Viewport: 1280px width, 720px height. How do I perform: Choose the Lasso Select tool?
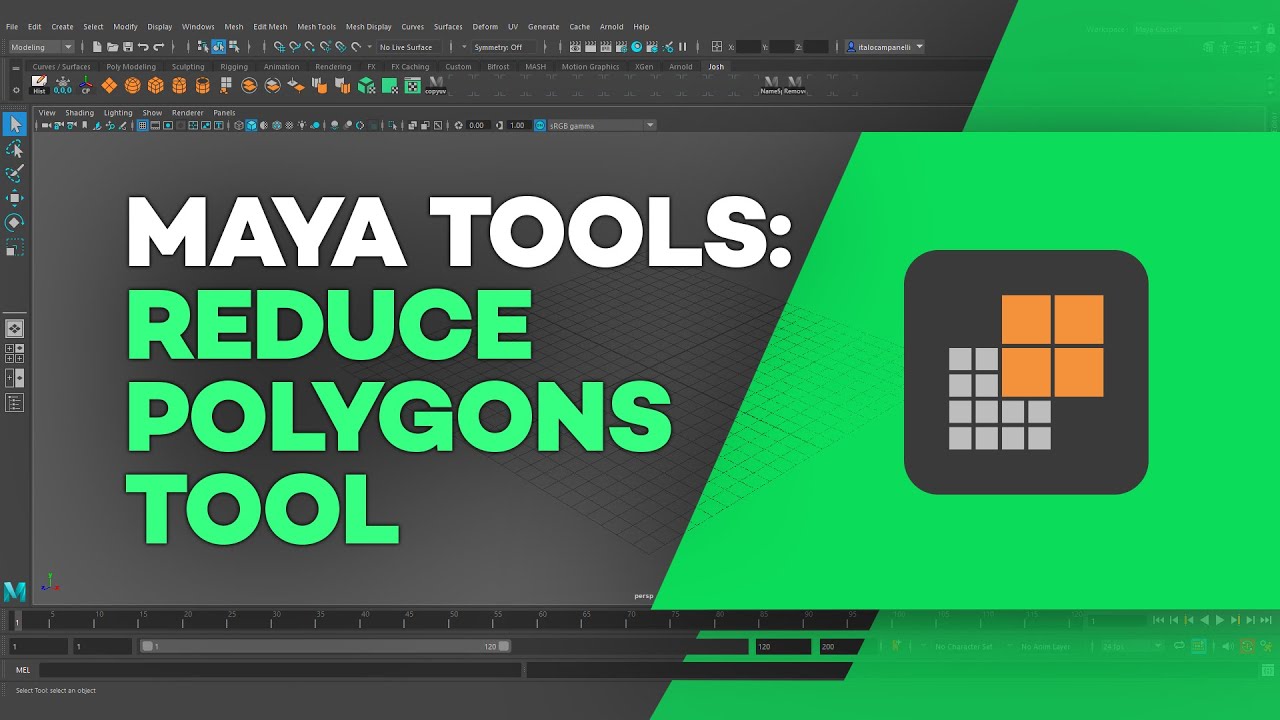coord(15,149)
